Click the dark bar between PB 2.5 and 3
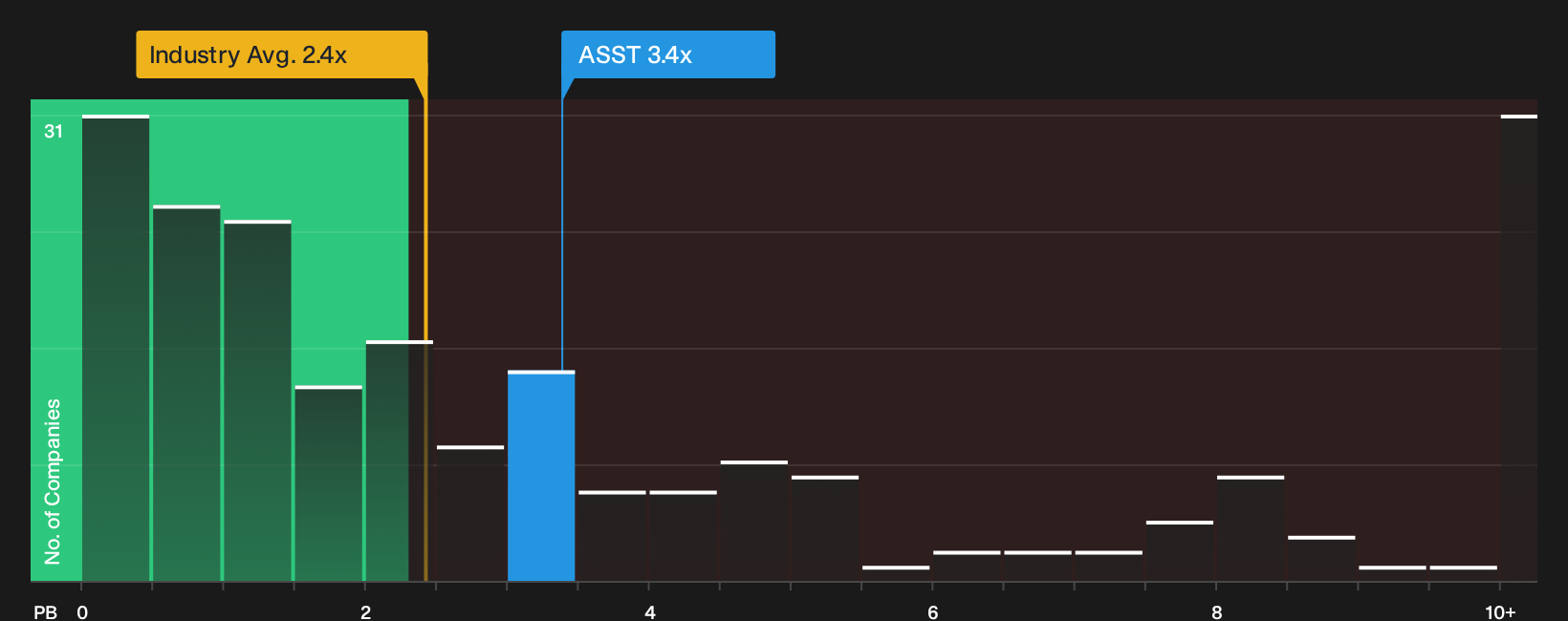Screen dimensions: 1568x621 coord(470,514)
